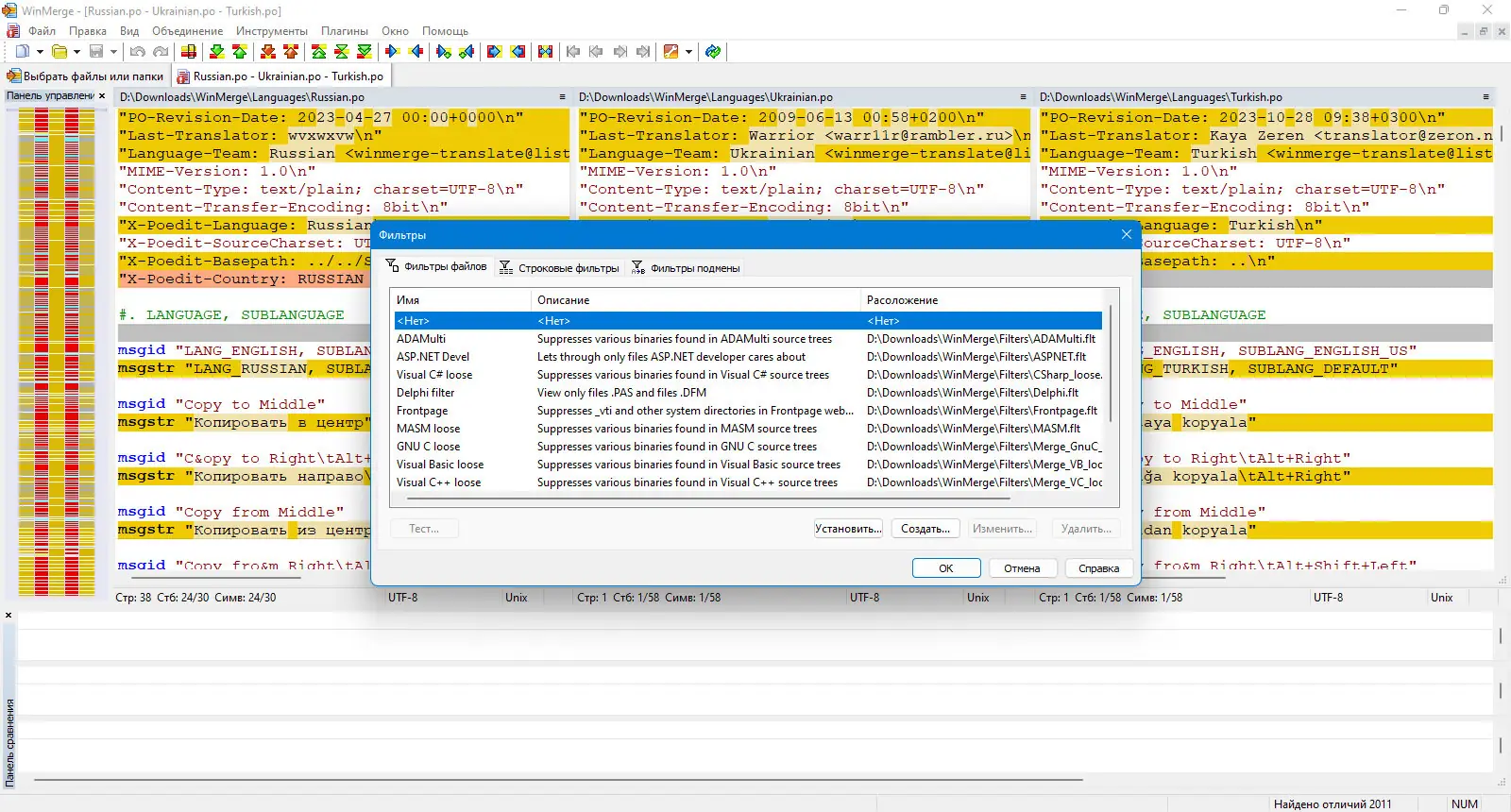Open the Плагины menu
This screenshot has width=1511, height=812.
(345, 31)
